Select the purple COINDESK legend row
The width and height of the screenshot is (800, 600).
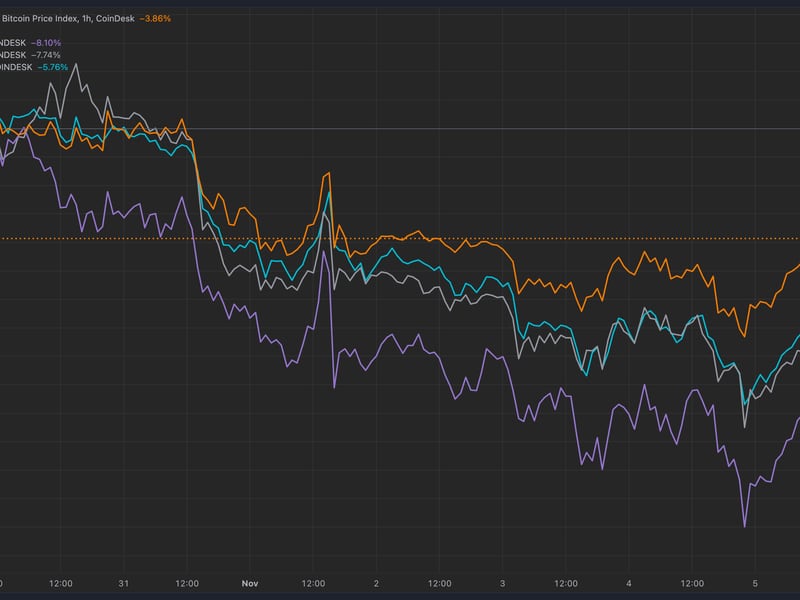tap(12, 43)
